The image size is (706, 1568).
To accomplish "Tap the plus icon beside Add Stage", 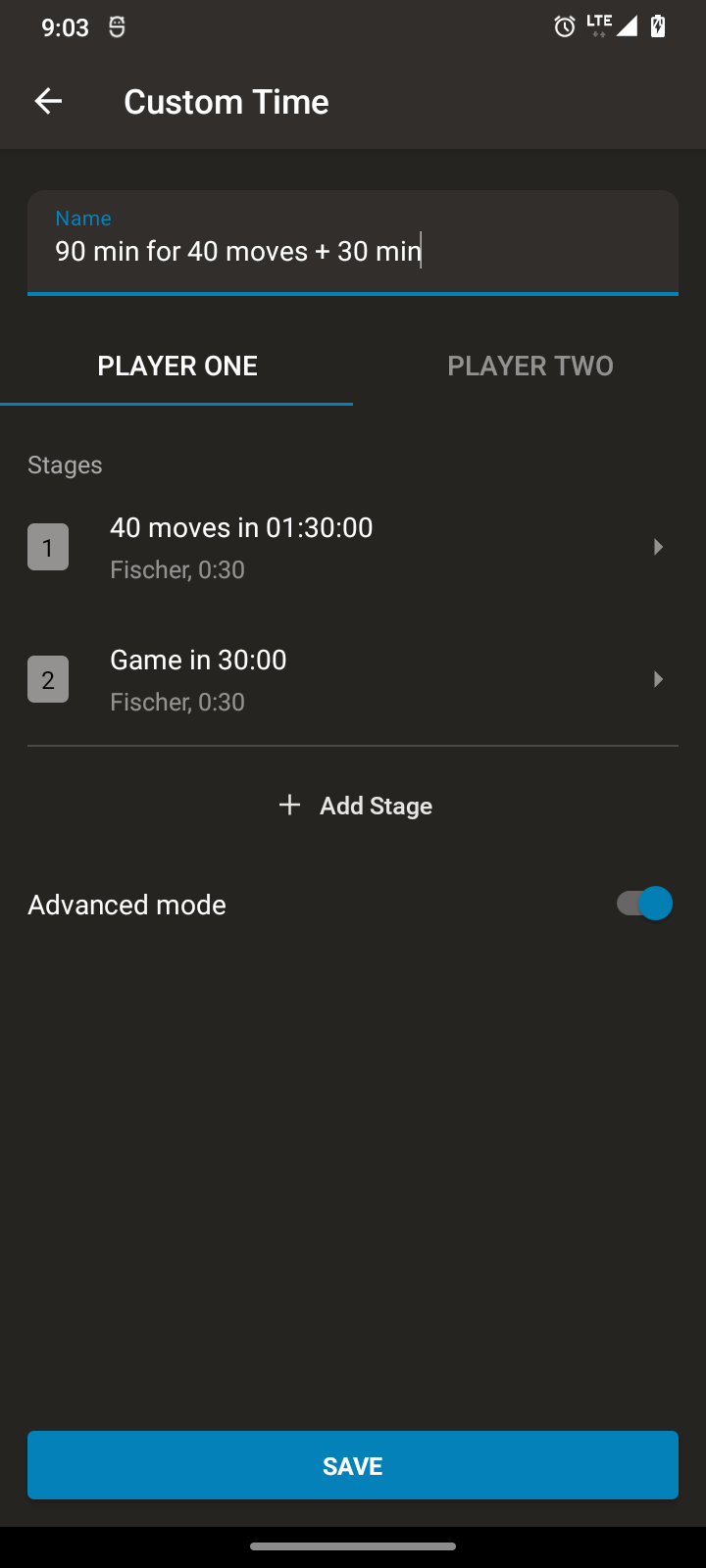I will (289, 806).
